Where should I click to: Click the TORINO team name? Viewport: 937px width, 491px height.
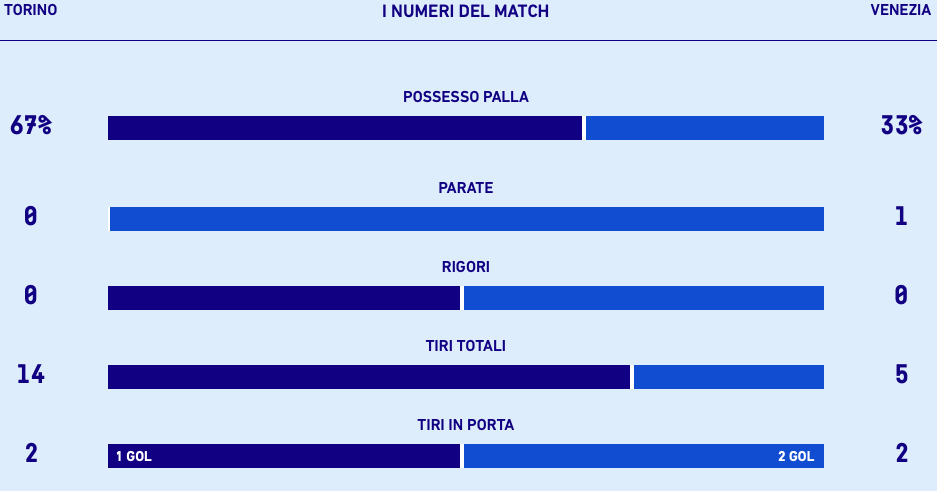click(x=31, y=10)
